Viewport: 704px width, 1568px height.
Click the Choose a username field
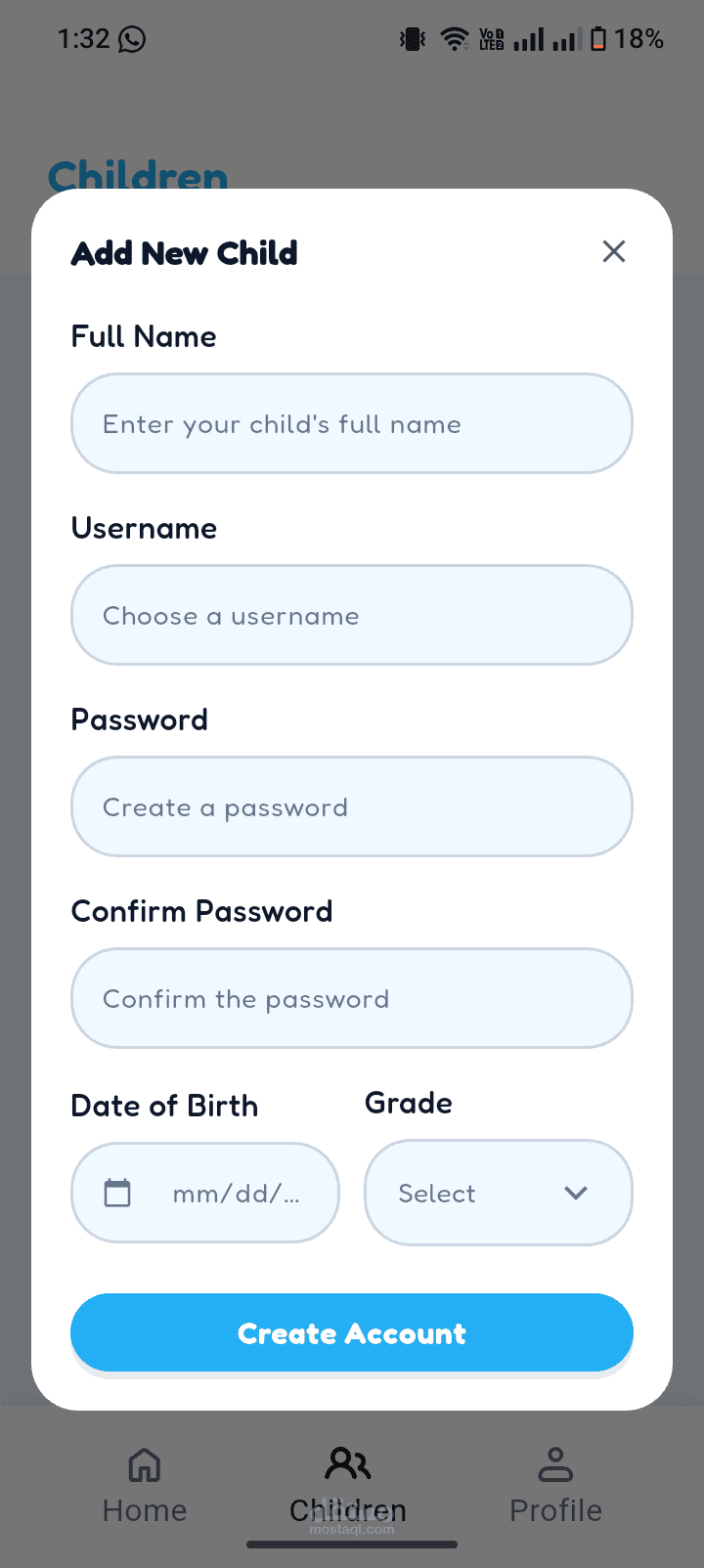(x=352, y=616)
